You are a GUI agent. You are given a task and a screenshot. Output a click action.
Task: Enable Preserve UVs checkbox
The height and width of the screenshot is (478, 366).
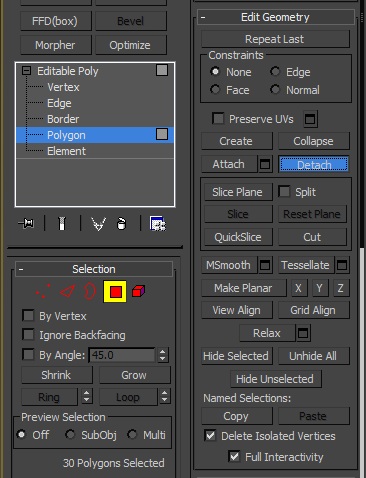pyautogui.click(x=218, y=118)
